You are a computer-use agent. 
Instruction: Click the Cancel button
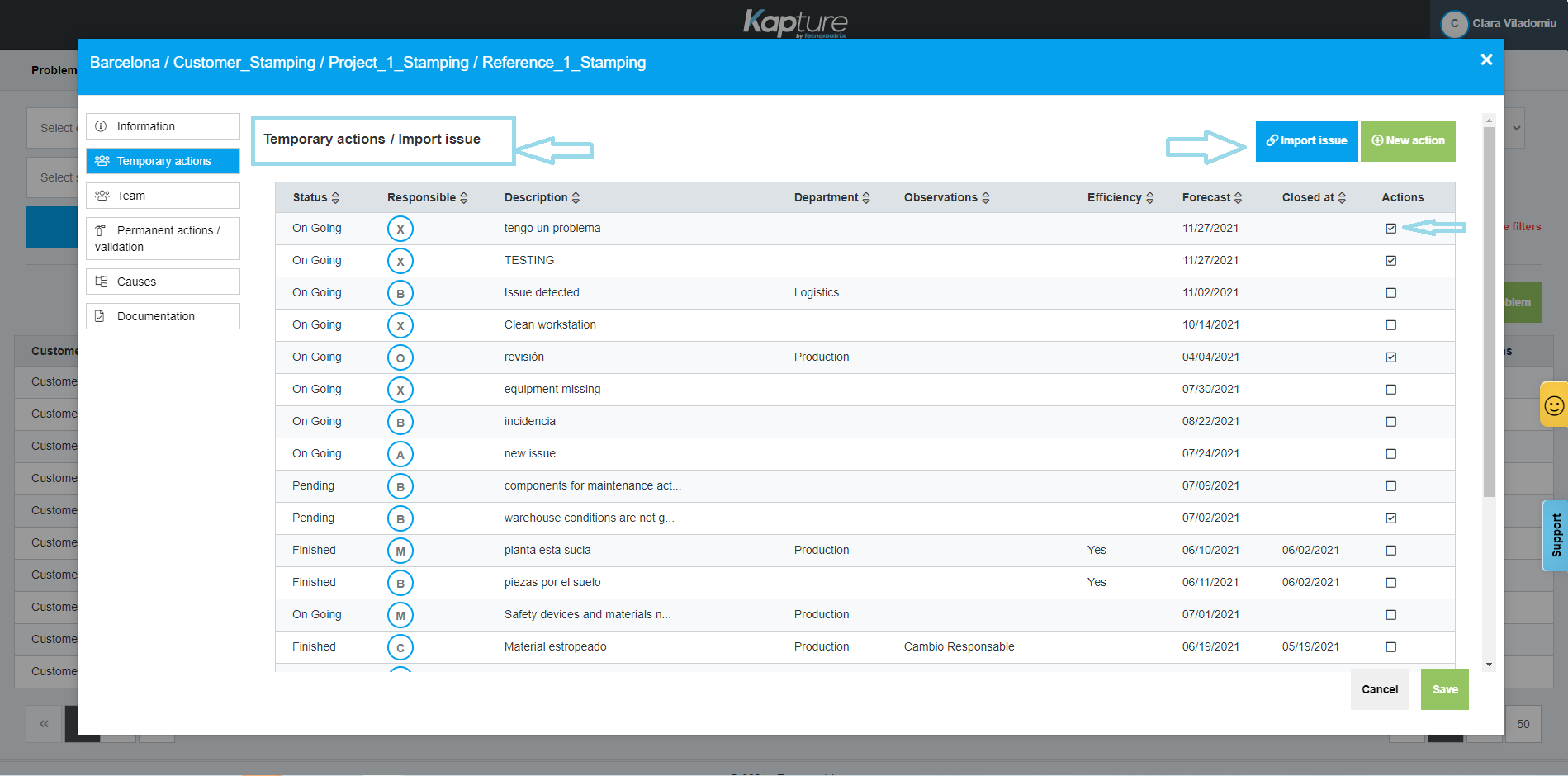1380,689
